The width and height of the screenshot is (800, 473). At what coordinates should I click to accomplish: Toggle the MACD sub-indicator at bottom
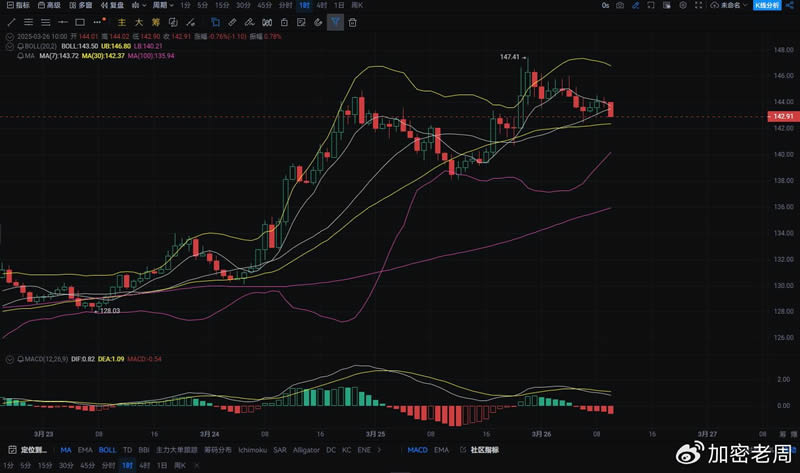click(418, 451)
